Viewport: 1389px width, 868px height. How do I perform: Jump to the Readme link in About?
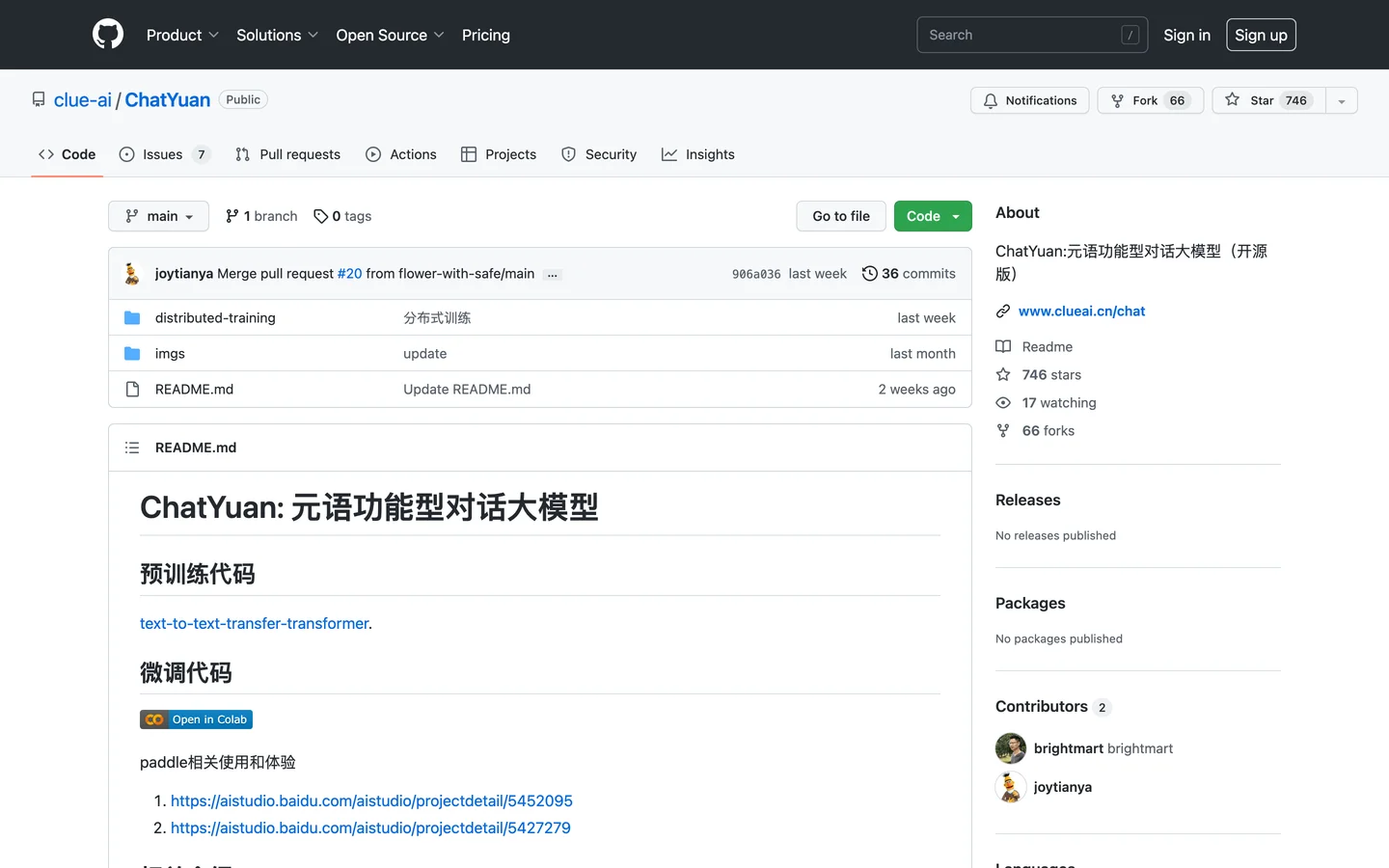pos(1034,346)
